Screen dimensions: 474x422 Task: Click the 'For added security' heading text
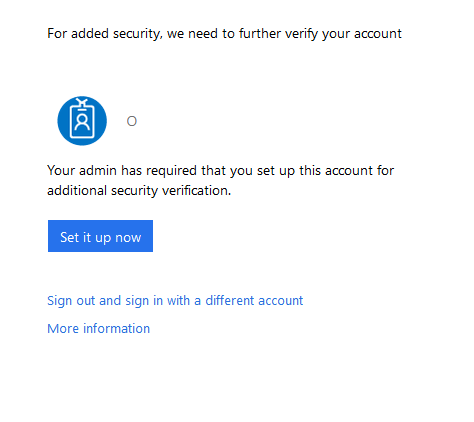tap(224, 34)
